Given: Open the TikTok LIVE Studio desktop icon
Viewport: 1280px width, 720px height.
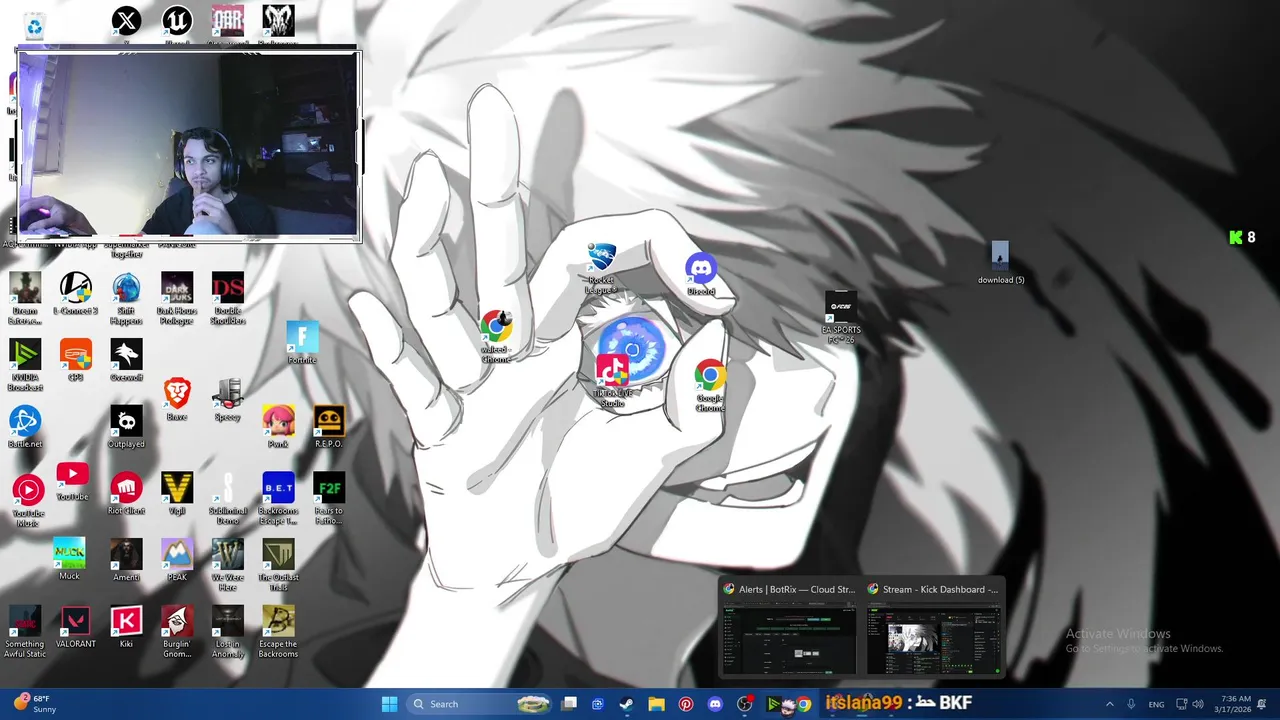Looking at the screenshot, I should pos(612,381).
